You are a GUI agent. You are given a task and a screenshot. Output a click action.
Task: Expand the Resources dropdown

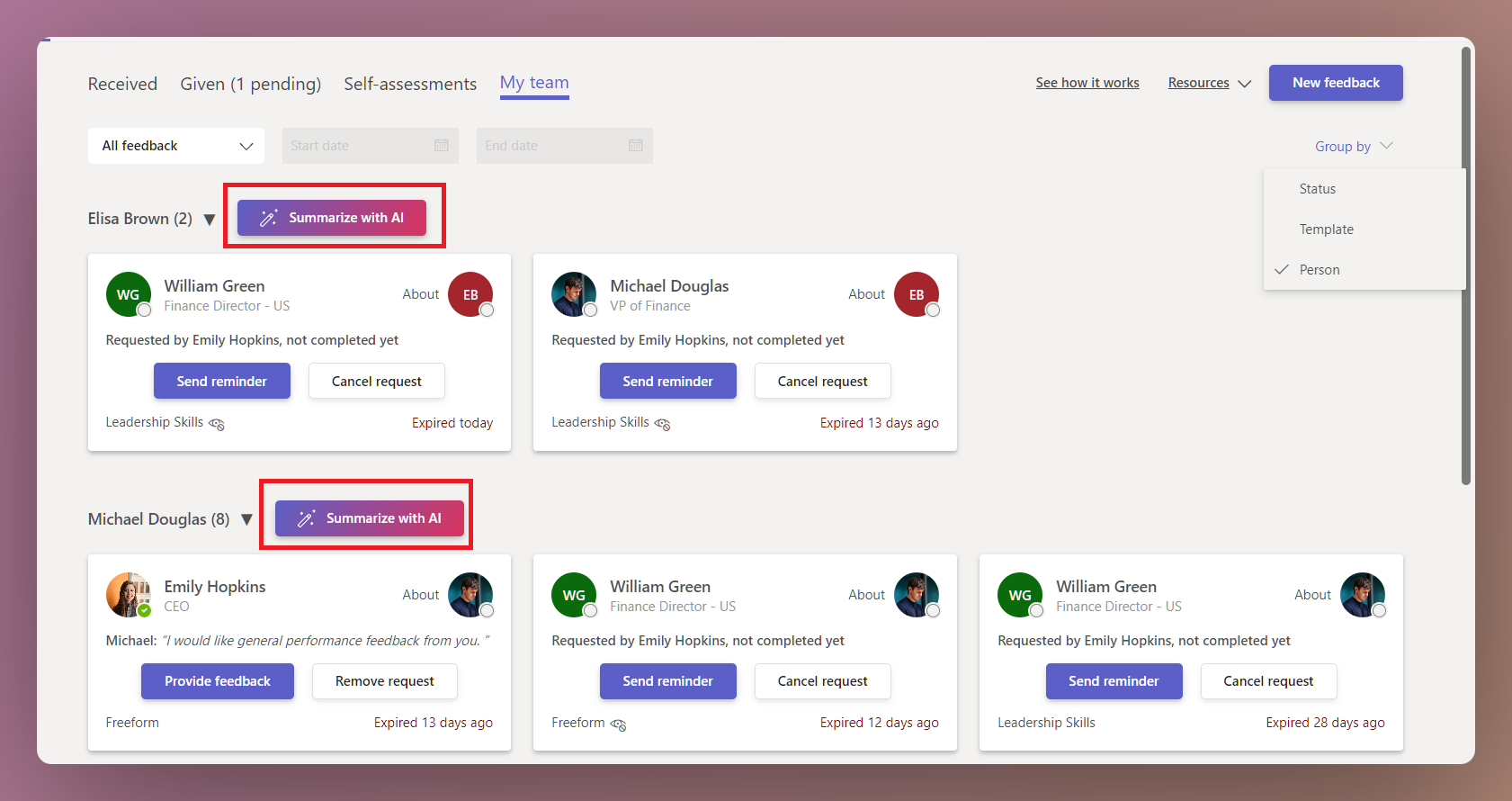pos(1209,83)
